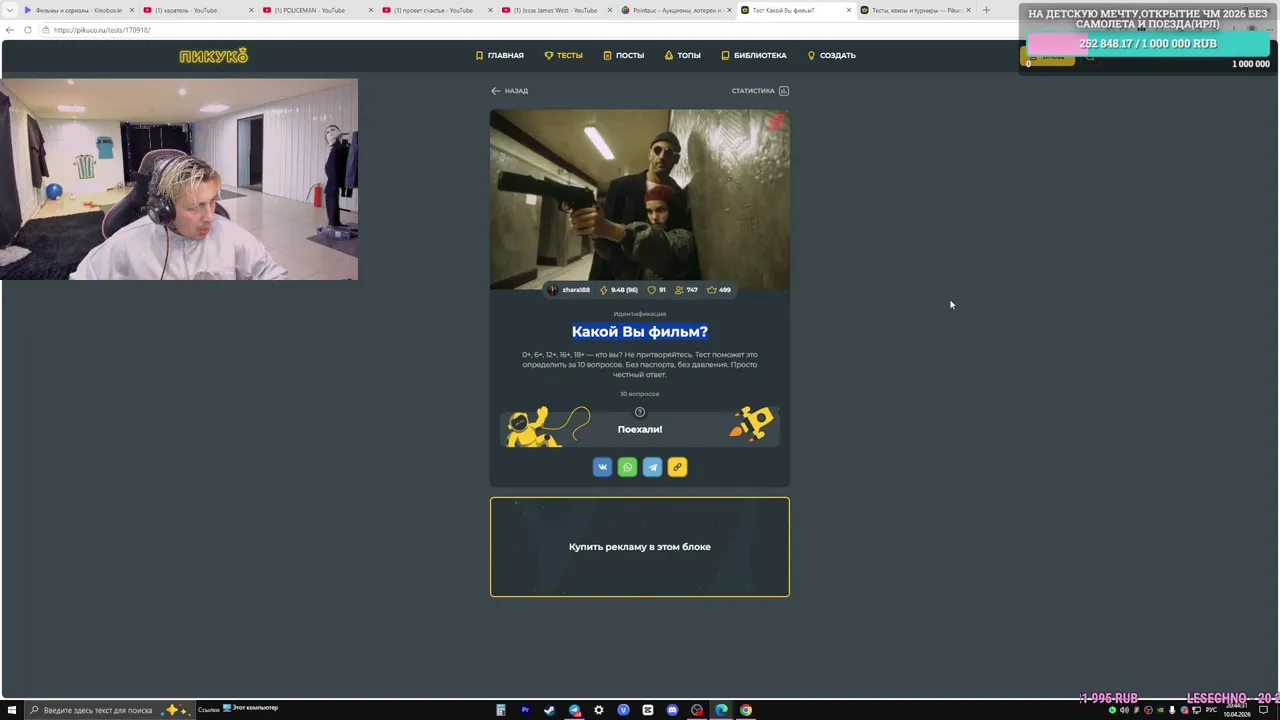Viewport: 1280px width, 720px height.
Task: Open the Статистика view
Action: pyautogui.click(x=760, y=91)
